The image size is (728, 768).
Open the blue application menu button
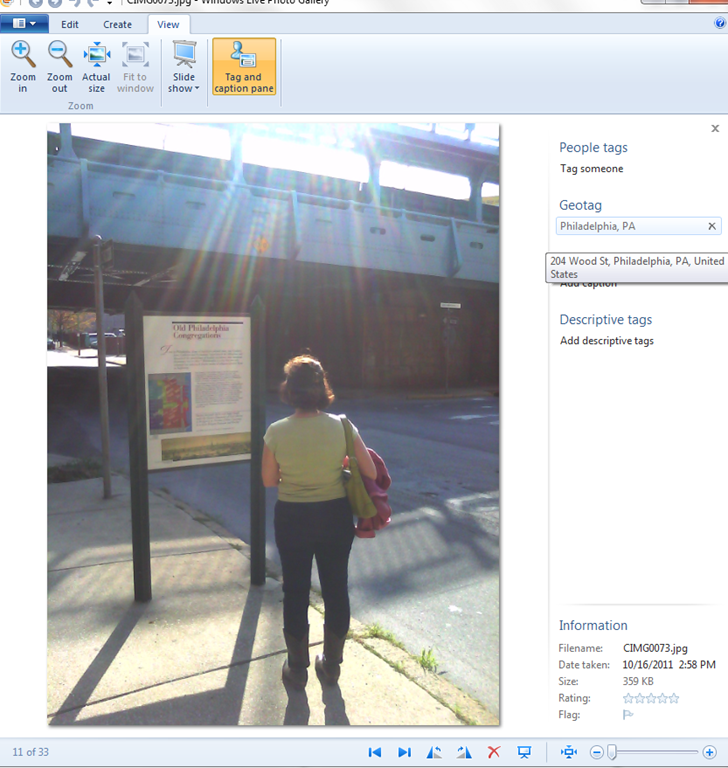point(25,23)
